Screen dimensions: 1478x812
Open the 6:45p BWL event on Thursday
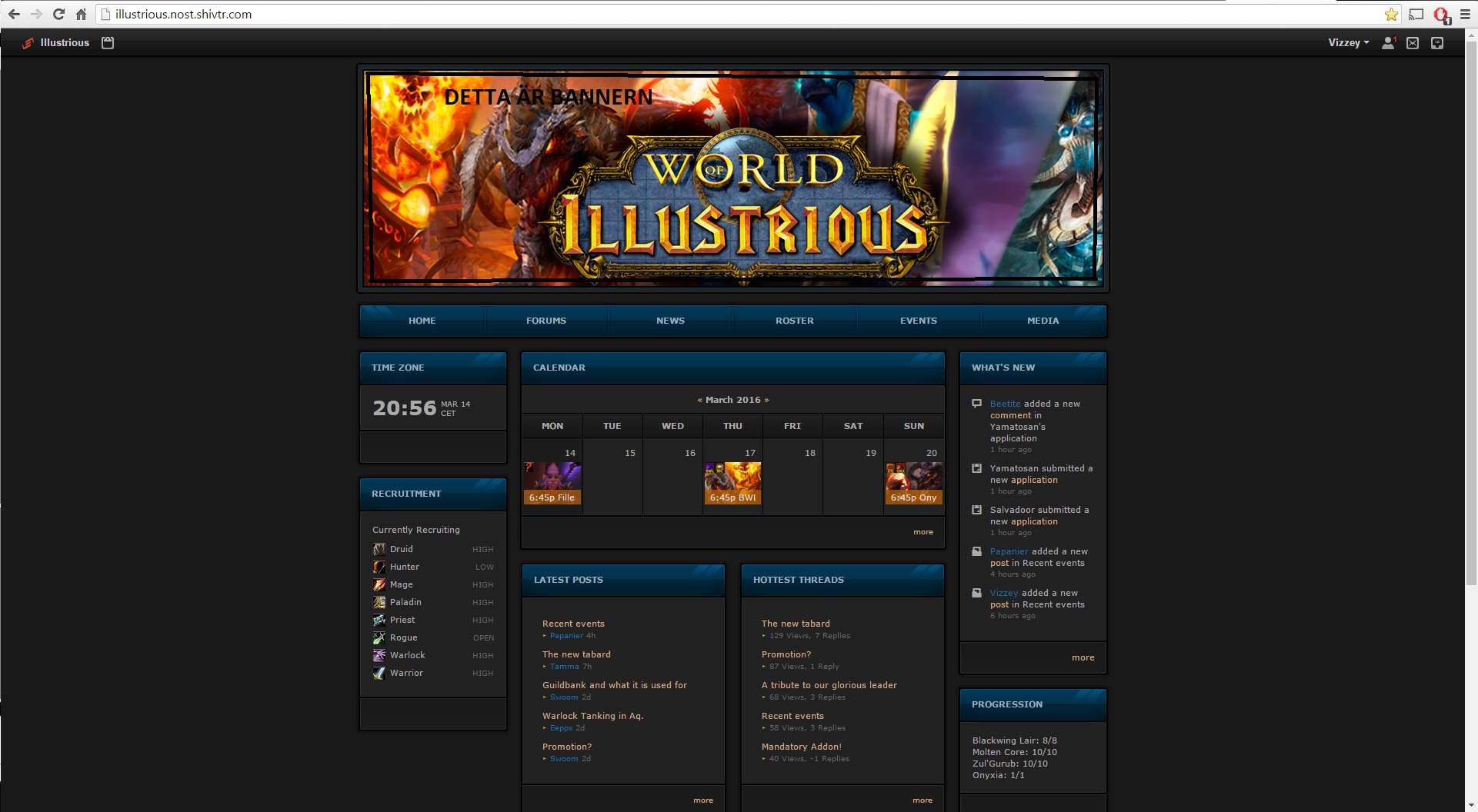coord(732,484)
